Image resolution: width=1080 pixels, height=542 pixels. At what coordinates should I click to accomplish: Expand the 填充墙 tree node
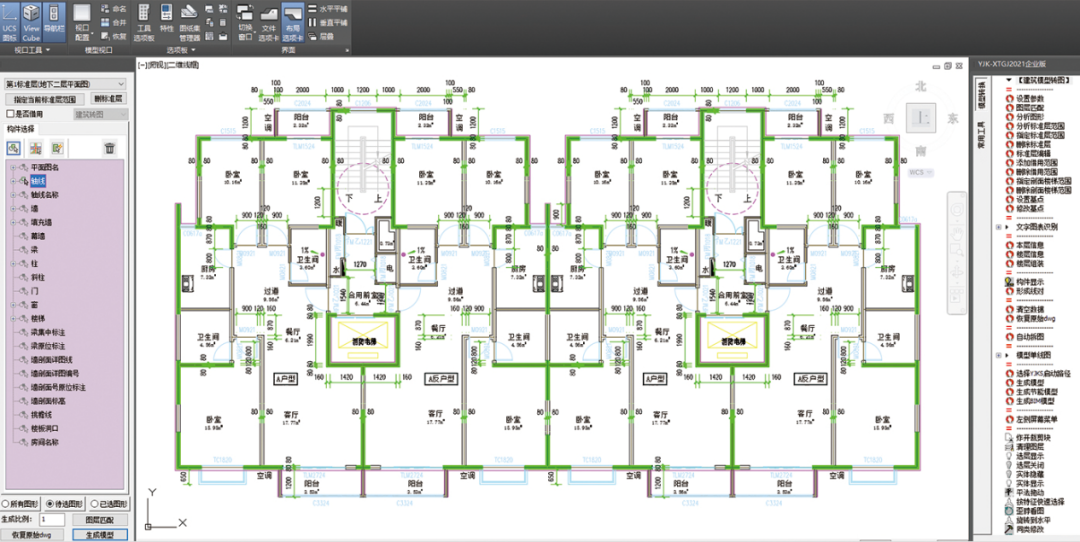click(13, 222)
